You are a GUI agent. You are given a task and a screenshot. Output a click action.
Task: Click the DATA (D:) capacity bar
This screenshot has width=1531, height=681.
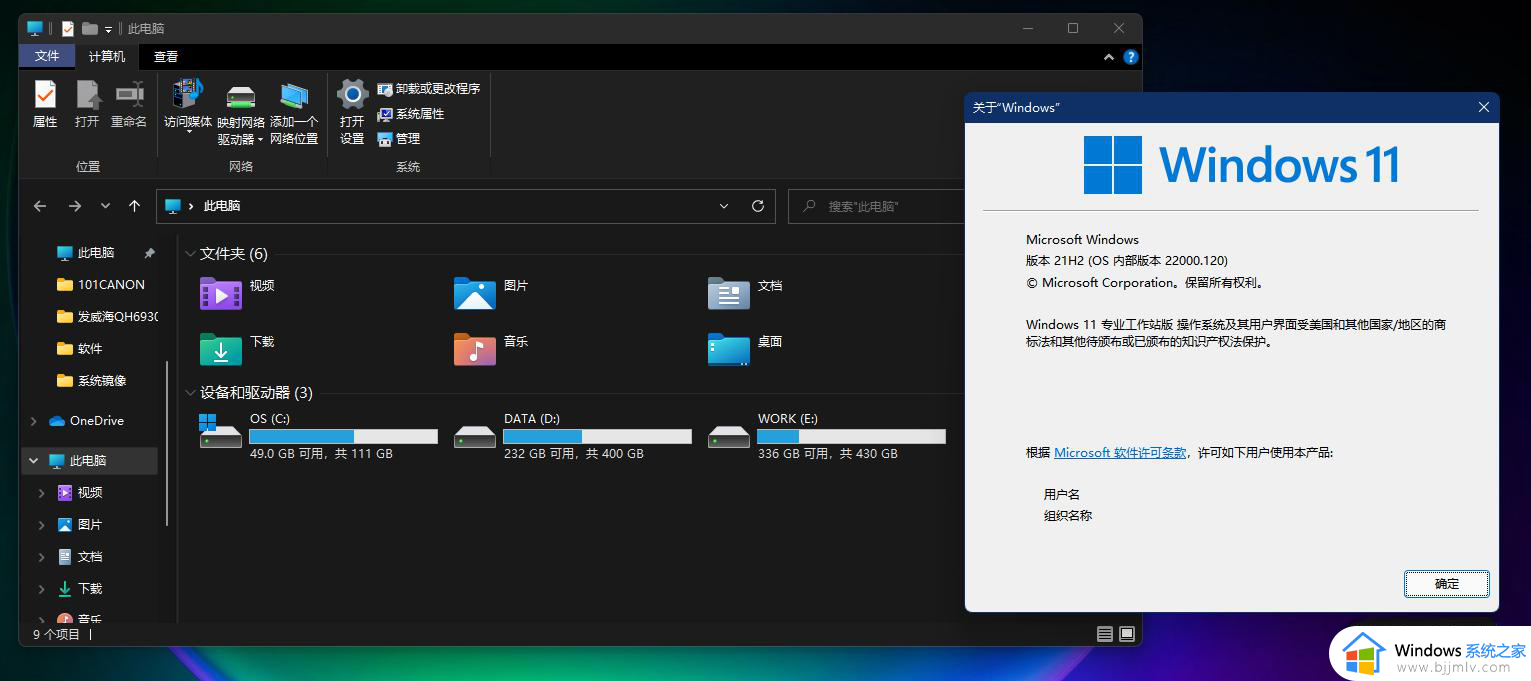(x=597, y=437)
